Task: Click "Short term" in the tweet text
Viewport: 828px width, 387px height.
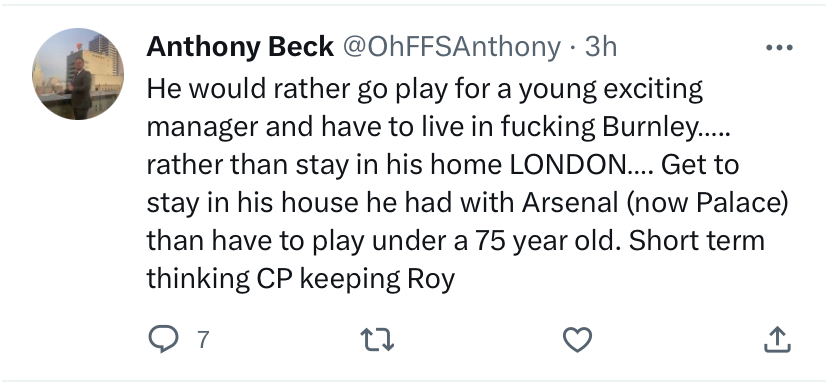Action: [697, 241]
